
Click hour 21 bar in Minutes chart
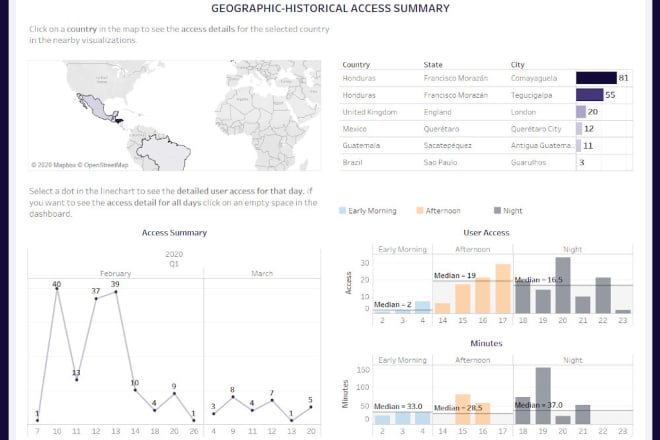tap(583, 415)
